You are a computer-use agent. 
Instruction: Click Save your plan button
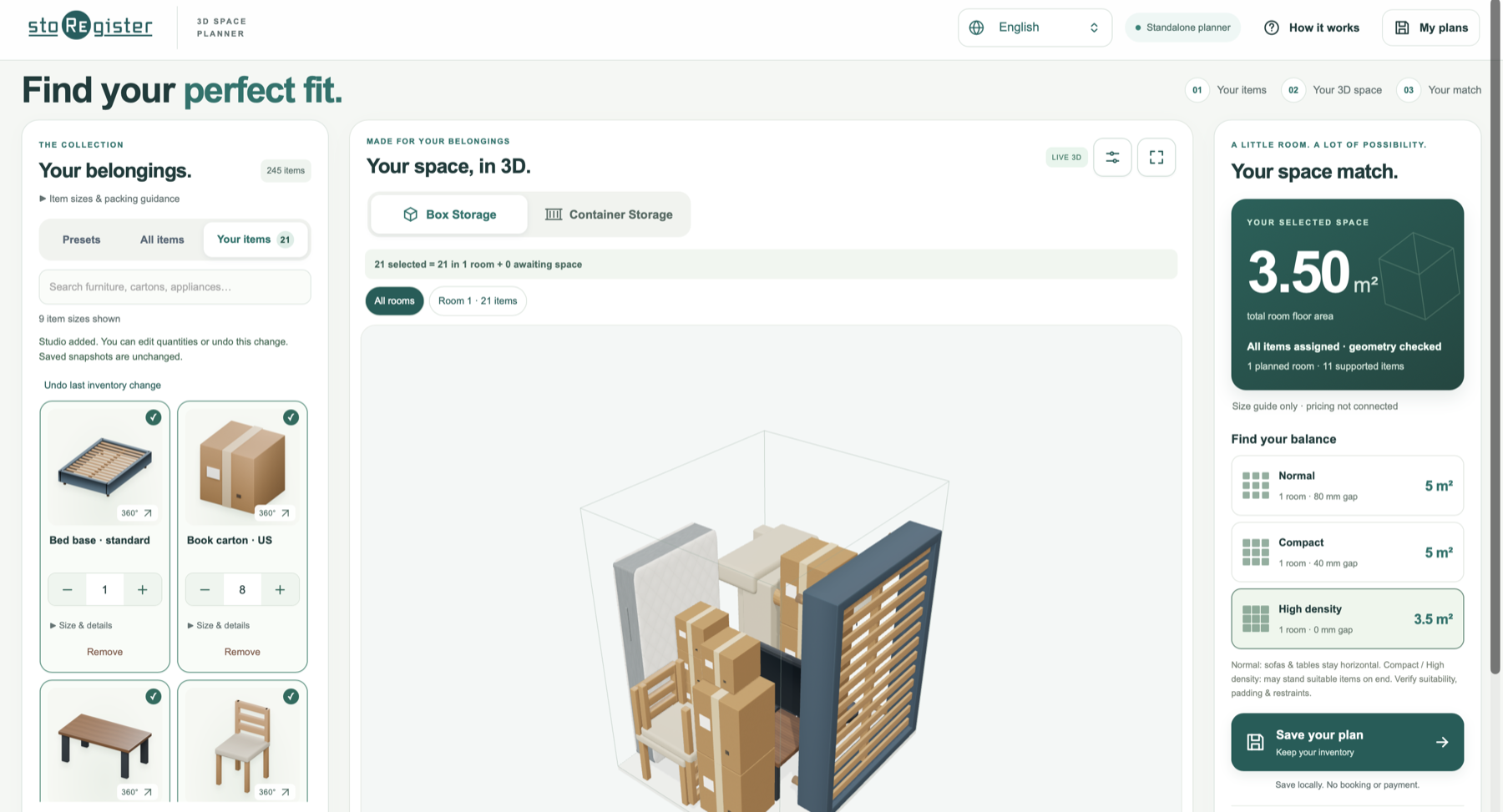(x=1347, y=742)
